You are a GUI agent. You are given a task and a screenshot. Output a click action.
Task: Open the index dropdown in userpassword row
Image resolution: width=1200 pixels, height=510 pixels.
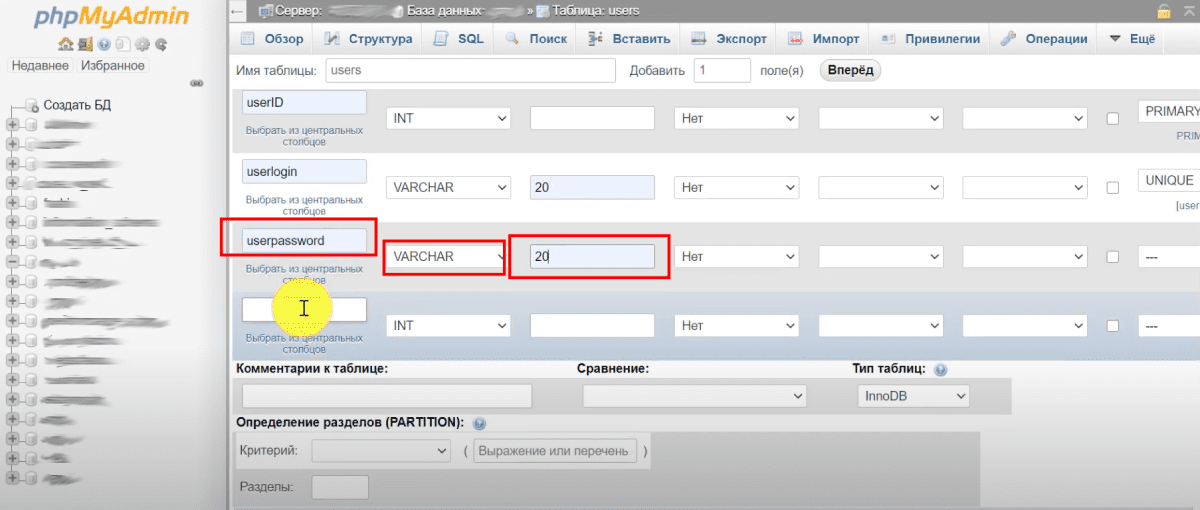(1169, 257)
